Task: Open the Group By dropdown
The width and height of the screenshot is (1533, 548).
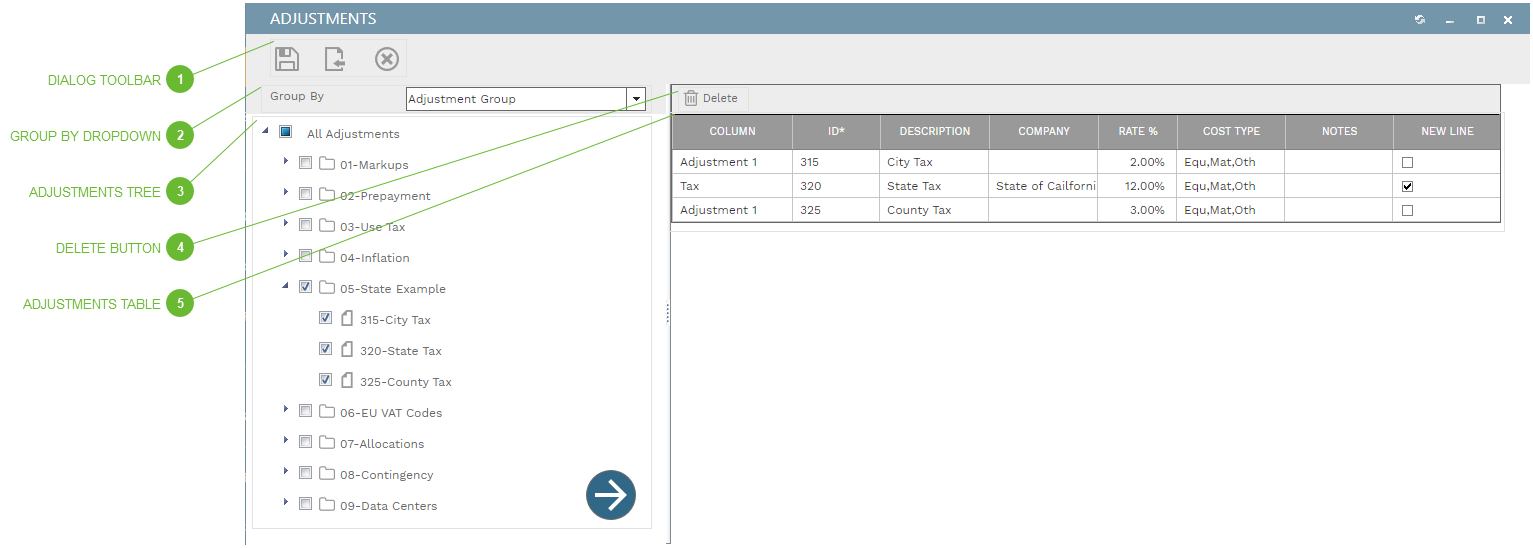Action: 635,99
